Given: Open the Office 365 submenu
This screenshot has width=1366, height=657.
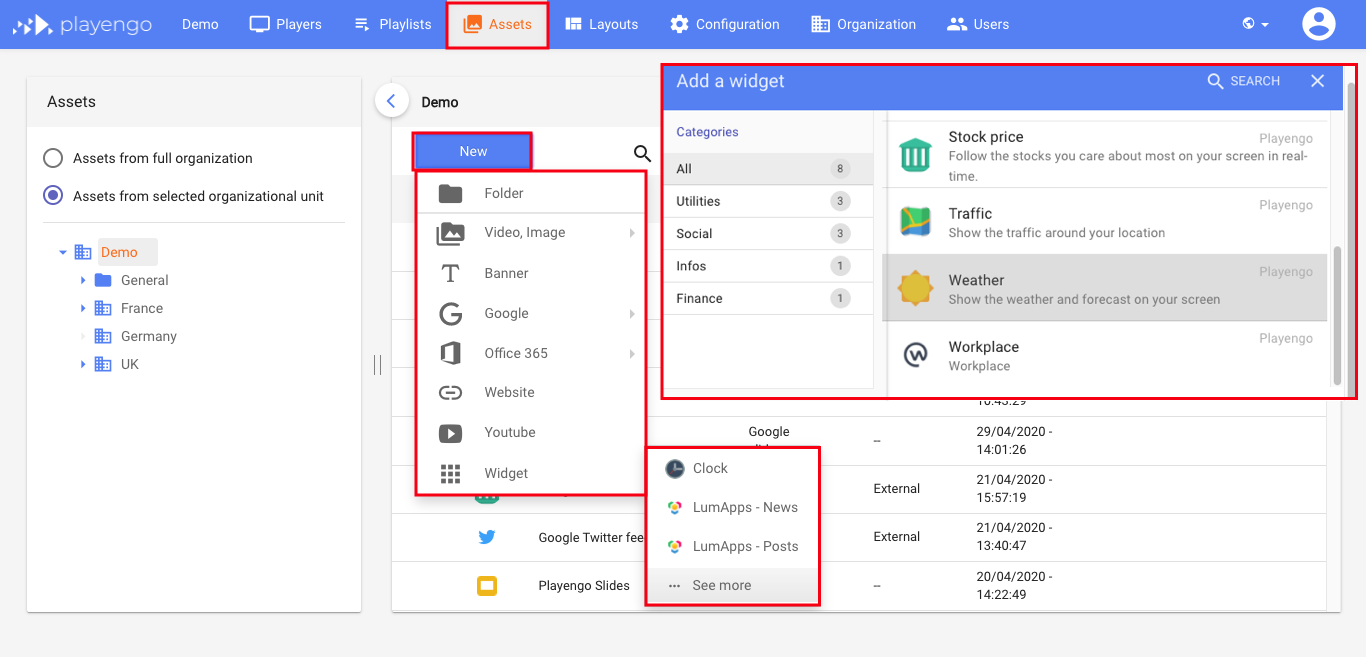Looking at the screenshot, I should tap(531, 353).
